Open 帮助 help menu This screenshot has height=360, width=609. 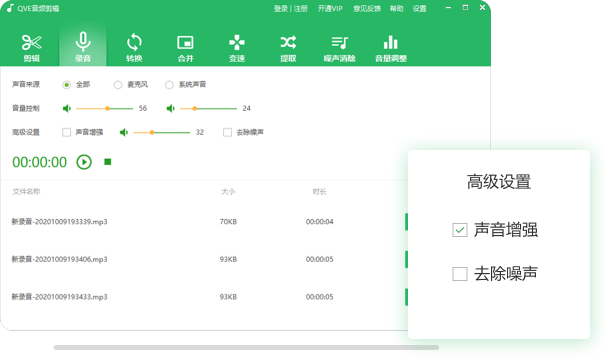(x=397, y=9)
